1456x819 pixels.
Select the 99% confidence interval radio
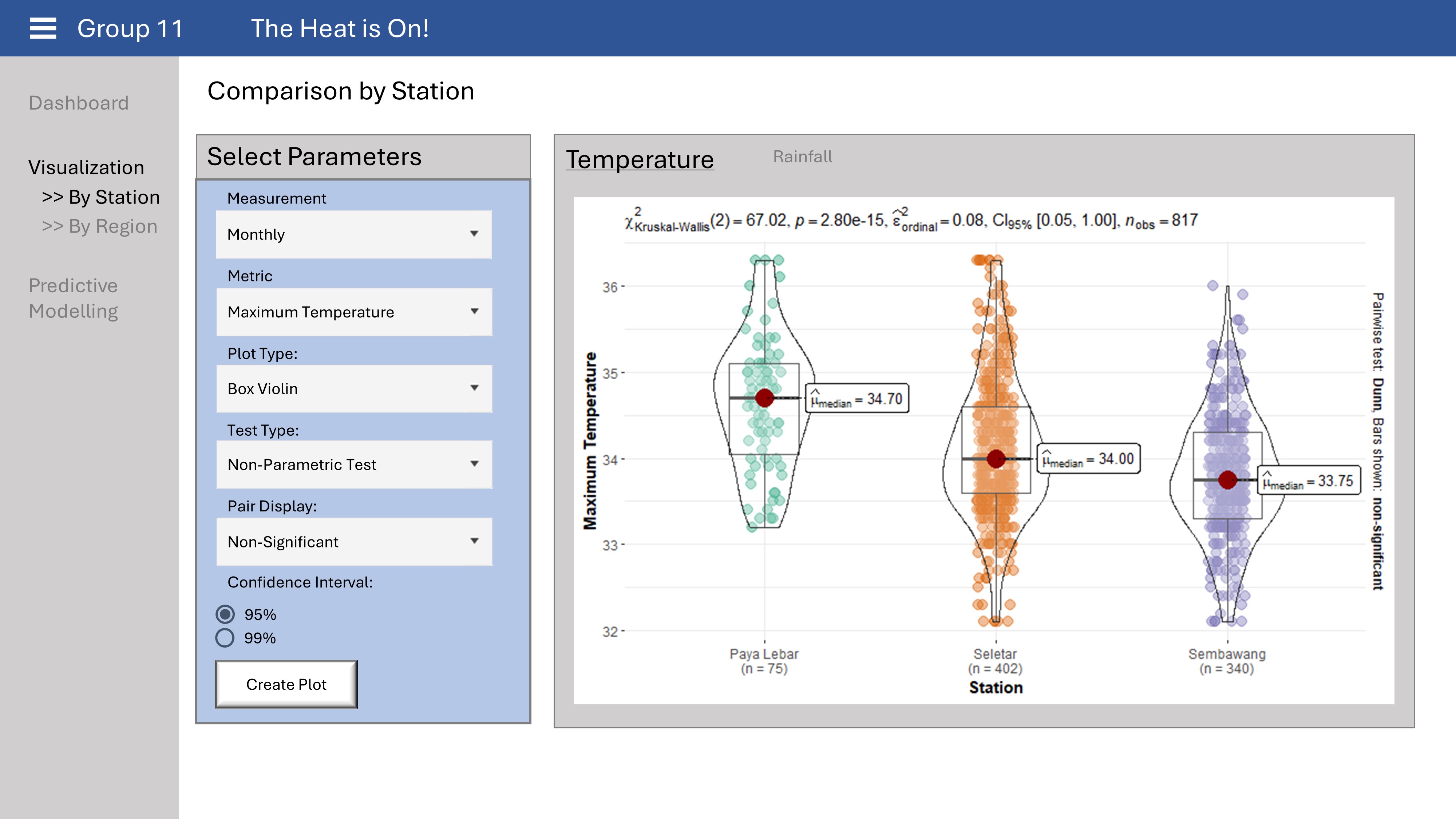pos(225,638)
